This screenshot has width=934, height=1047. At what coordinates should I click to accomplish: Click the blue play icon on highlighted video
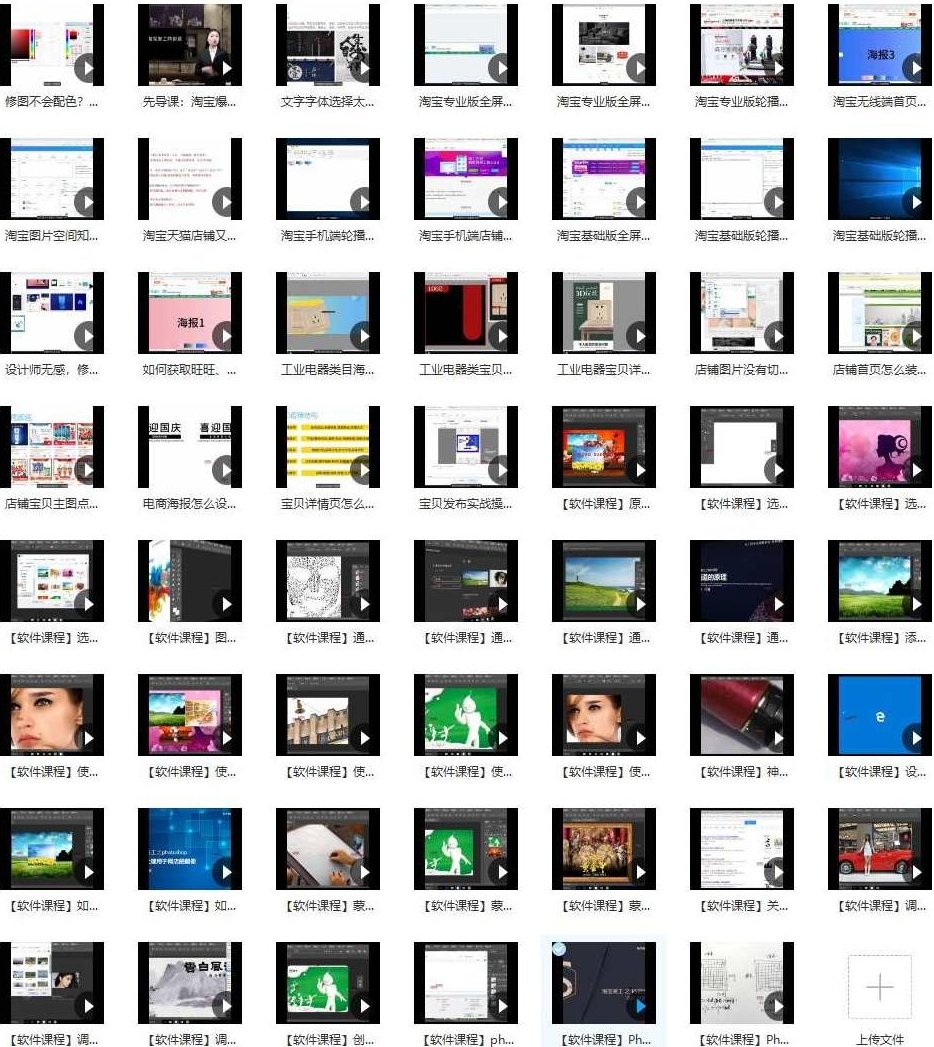(x=640, y=1005)
